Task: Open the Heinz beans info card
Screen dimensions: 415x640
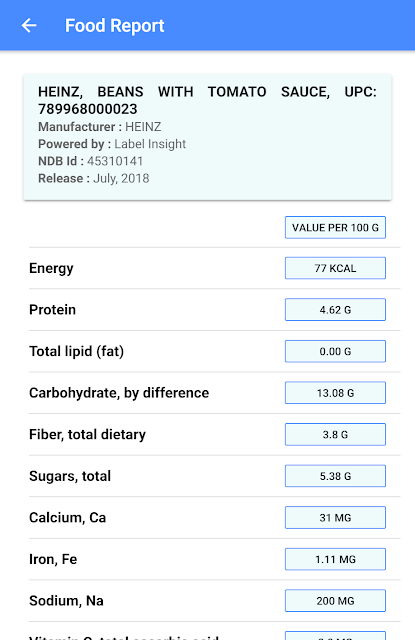Action: pos(207,137)
